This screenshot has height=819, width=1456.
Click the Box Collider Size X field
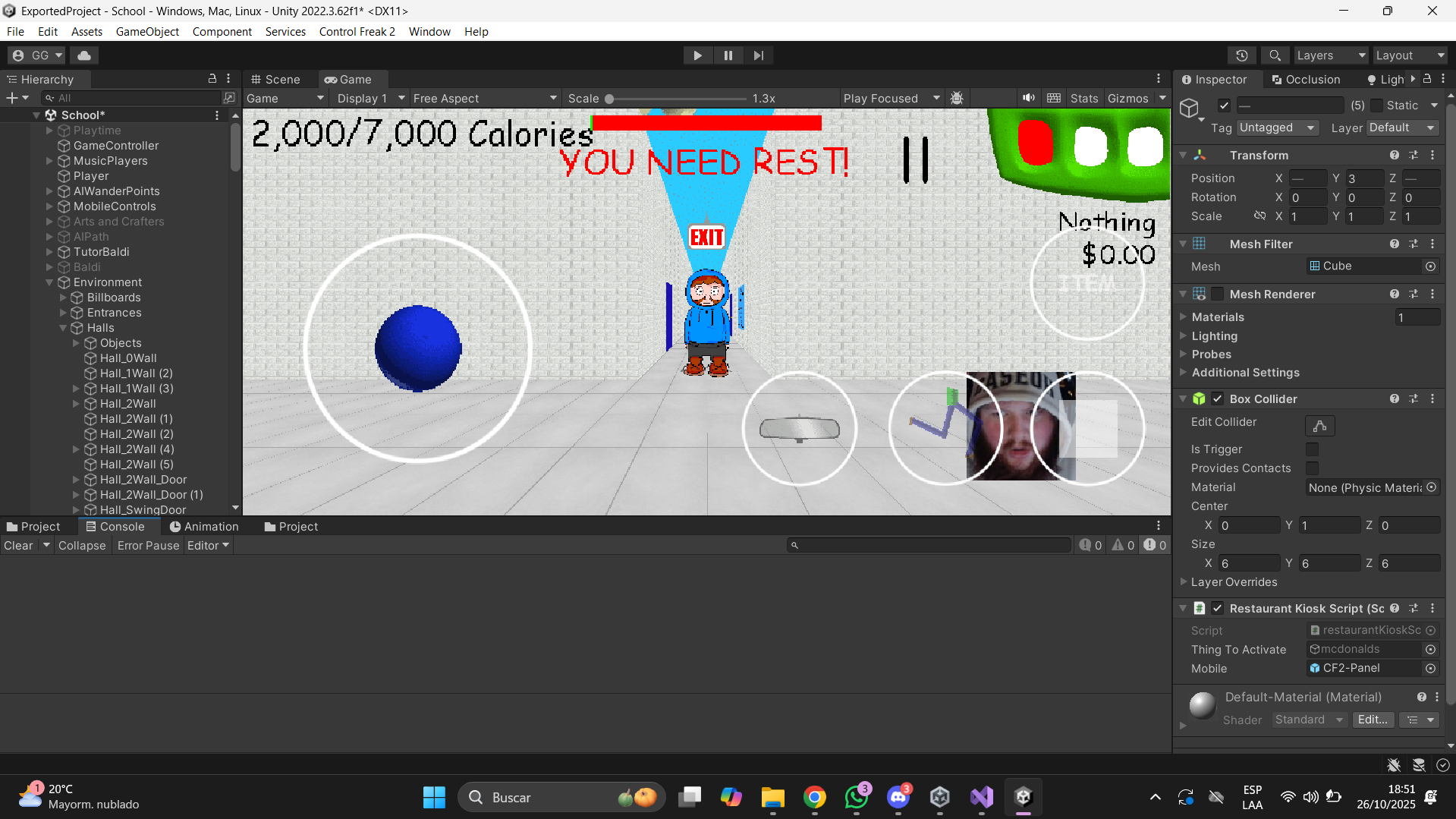pos(1250,563)
